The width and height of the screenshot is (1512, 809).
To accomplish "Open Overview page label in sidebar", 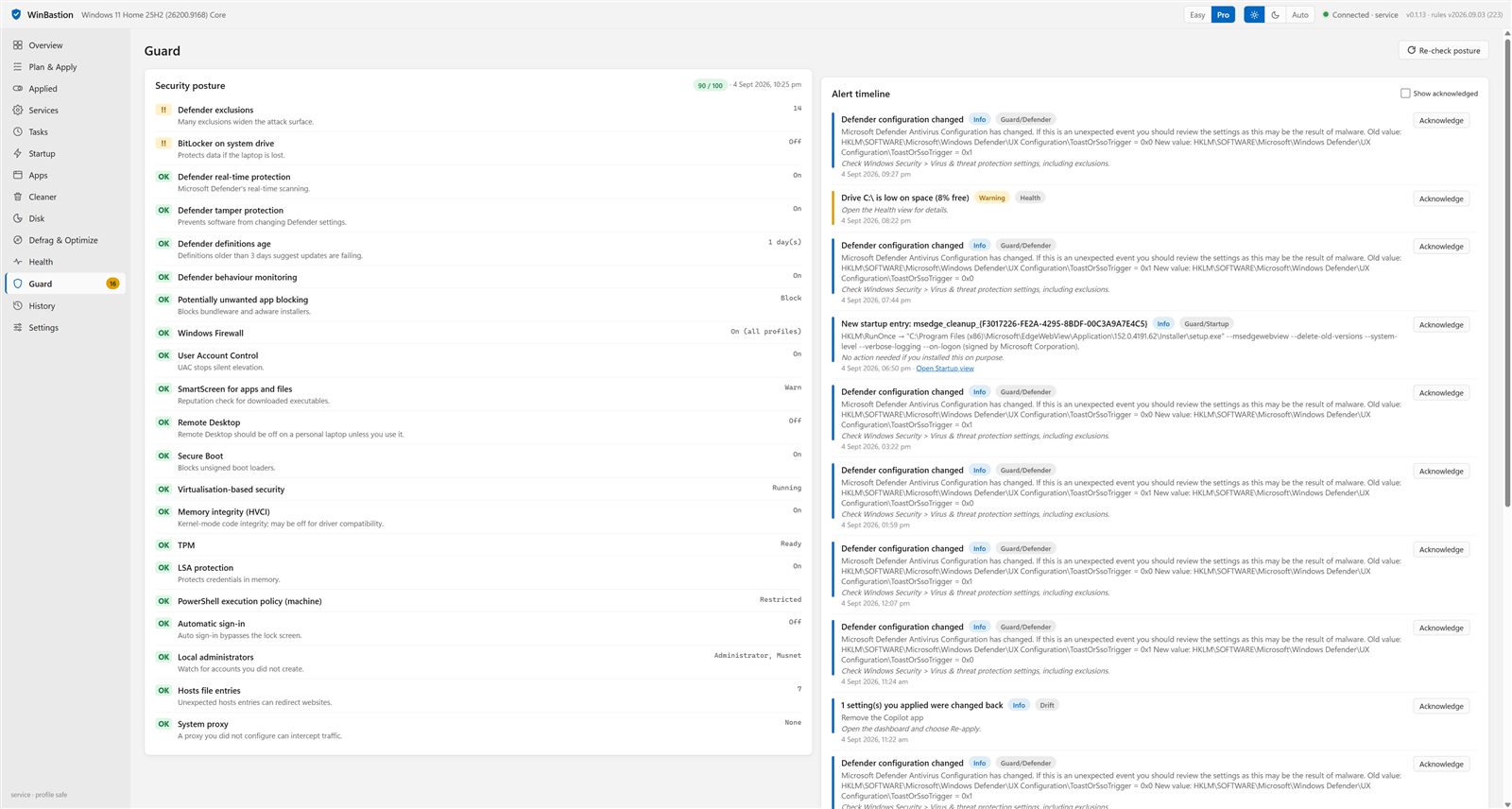I will pos(45,45).
